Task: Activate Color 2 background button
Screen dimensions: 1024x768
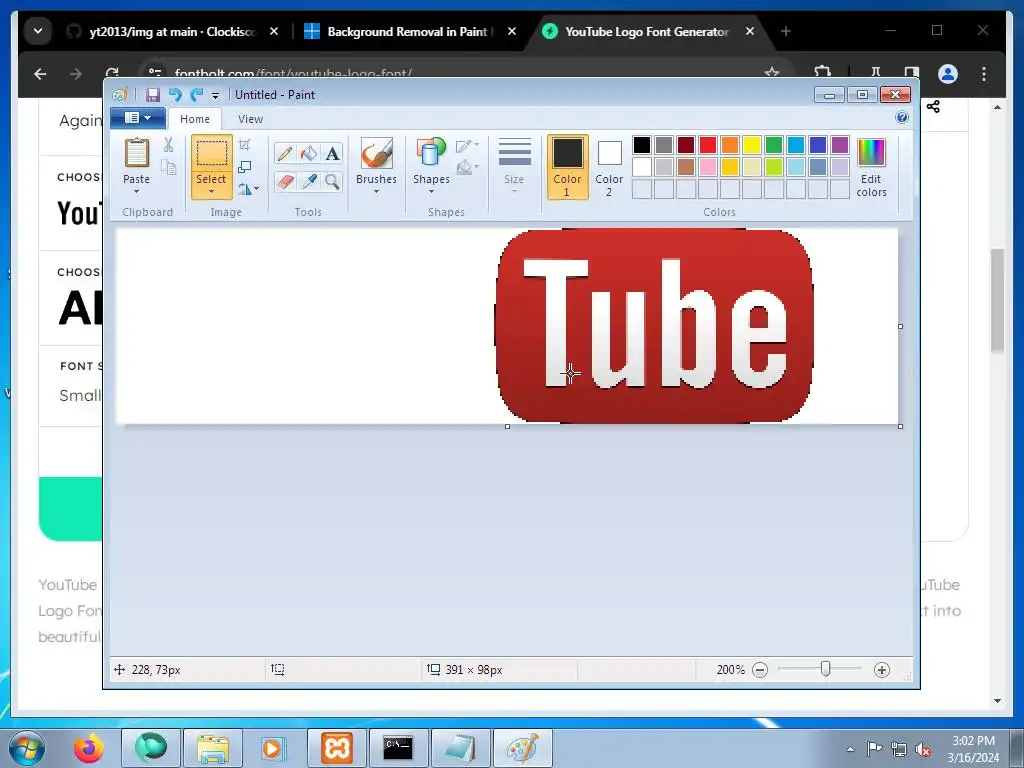Action: coord(609,167)
